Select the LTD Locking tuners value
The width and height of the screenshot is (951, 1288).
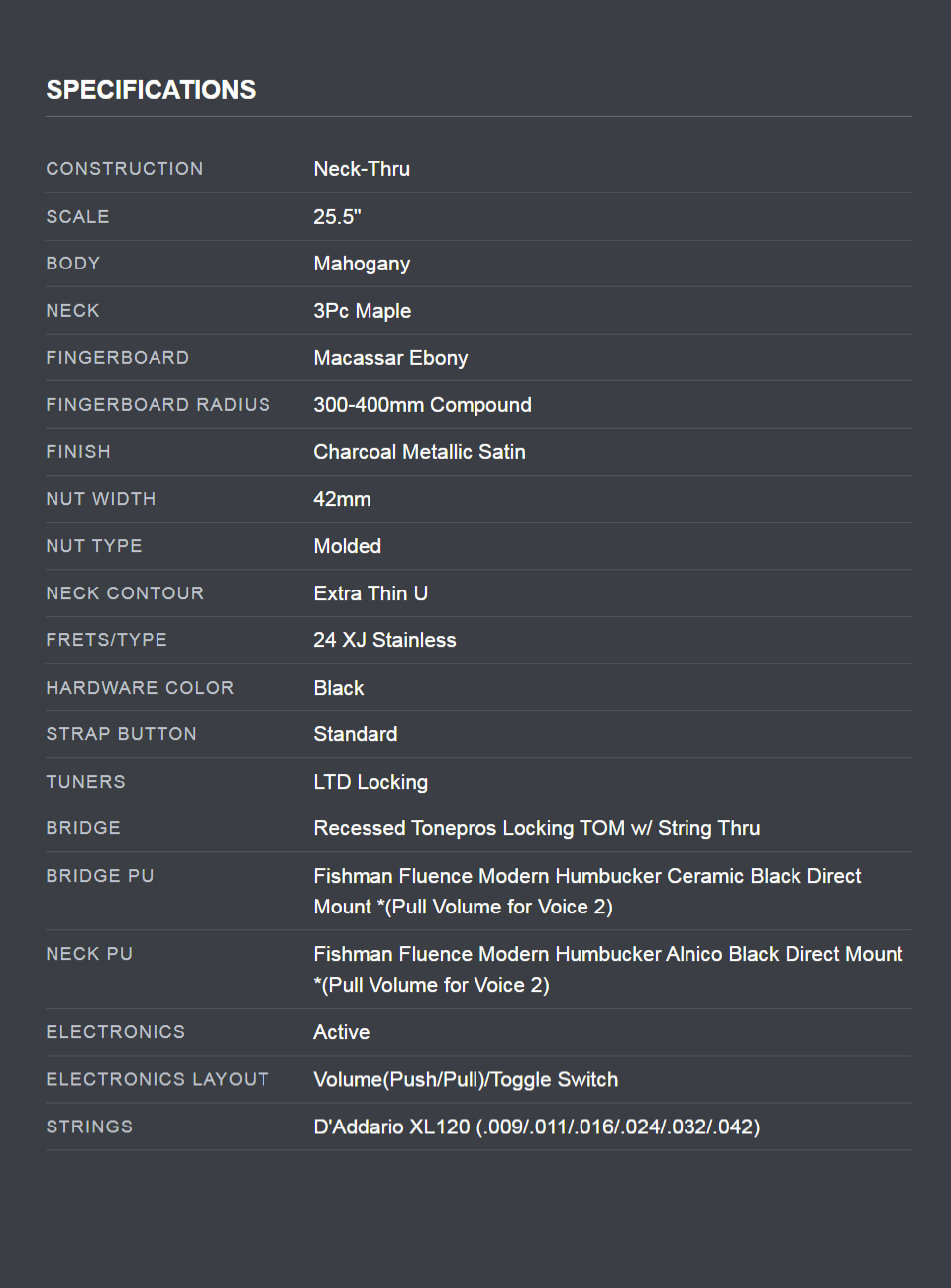(x=370, y=782)
